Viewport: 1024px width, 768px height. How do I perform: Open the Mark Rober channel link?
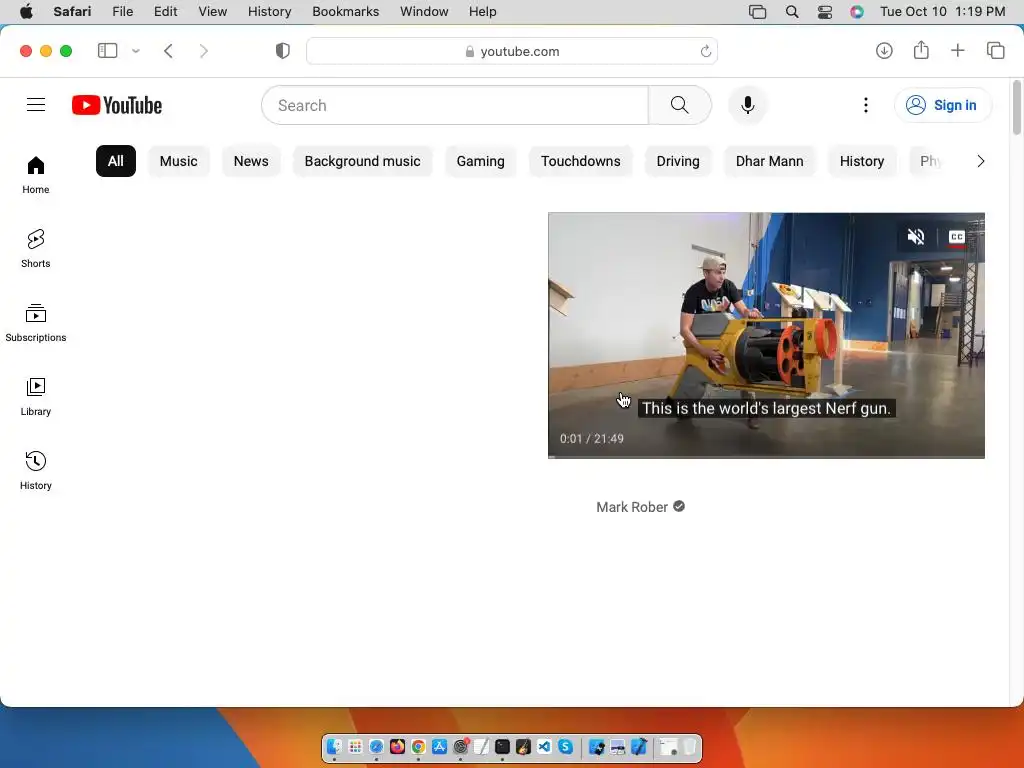click(x=632, y=507)
